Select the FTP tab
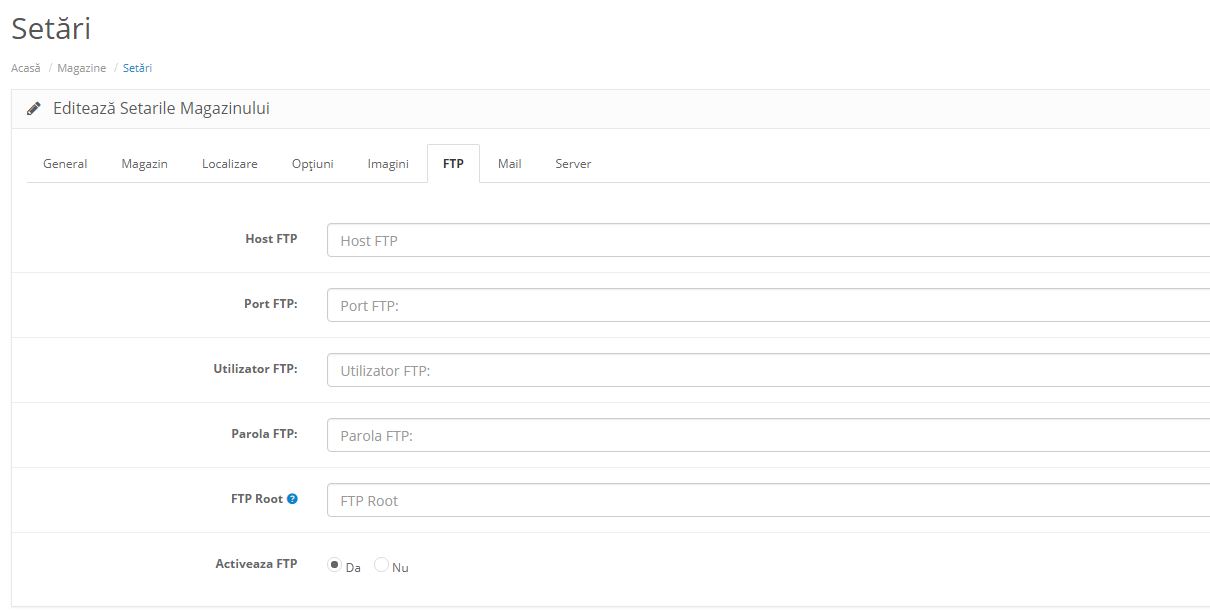Viewport: 1210px width, 612px height. pyautogui.click(x=453, y=163)
